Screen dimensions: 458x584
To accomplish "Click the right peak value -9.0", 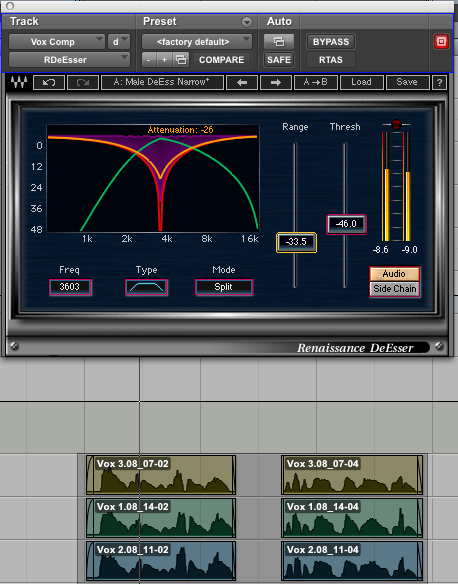I will click(409, 250).
